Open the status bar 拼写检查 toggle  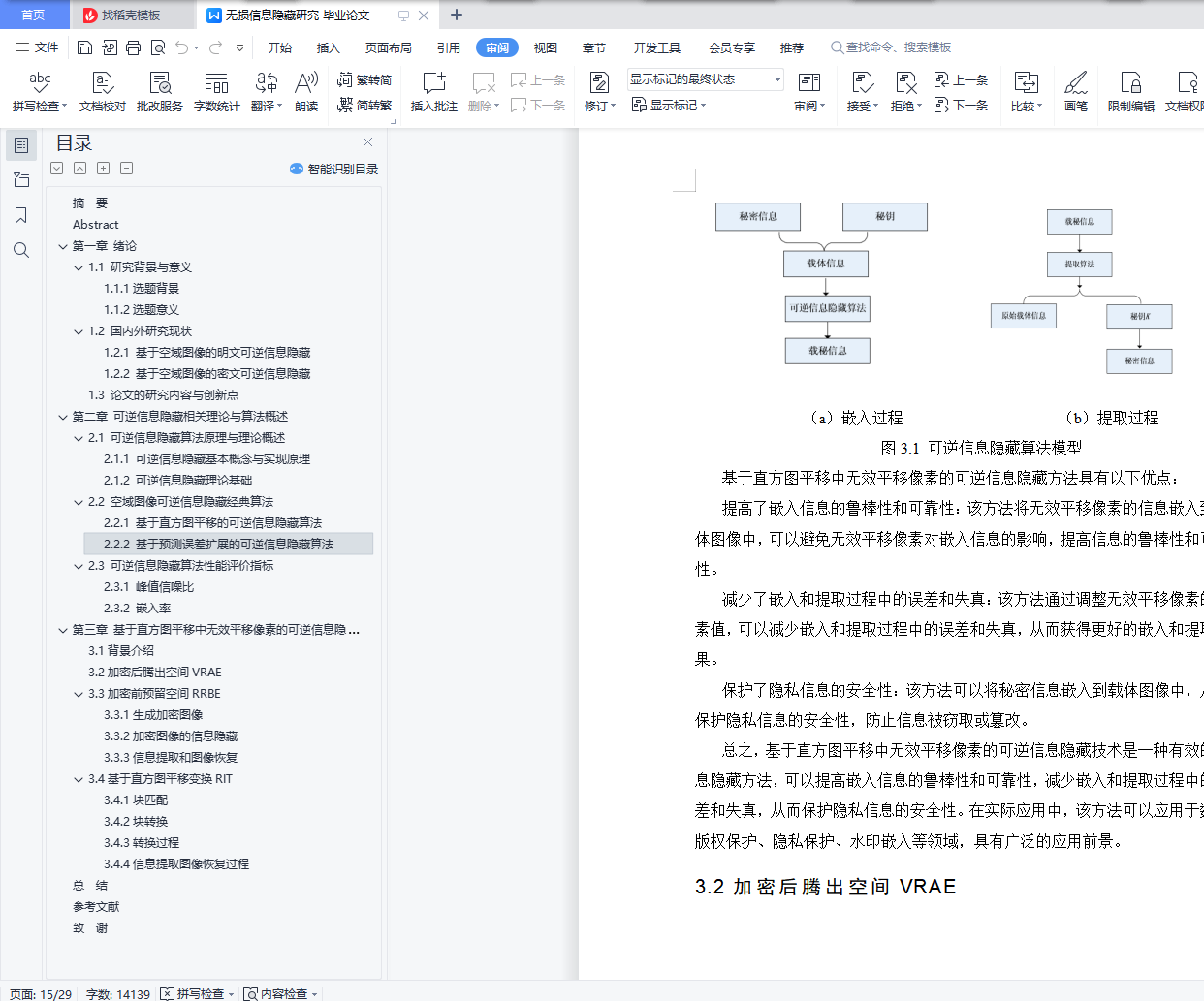tap(198, 993)
